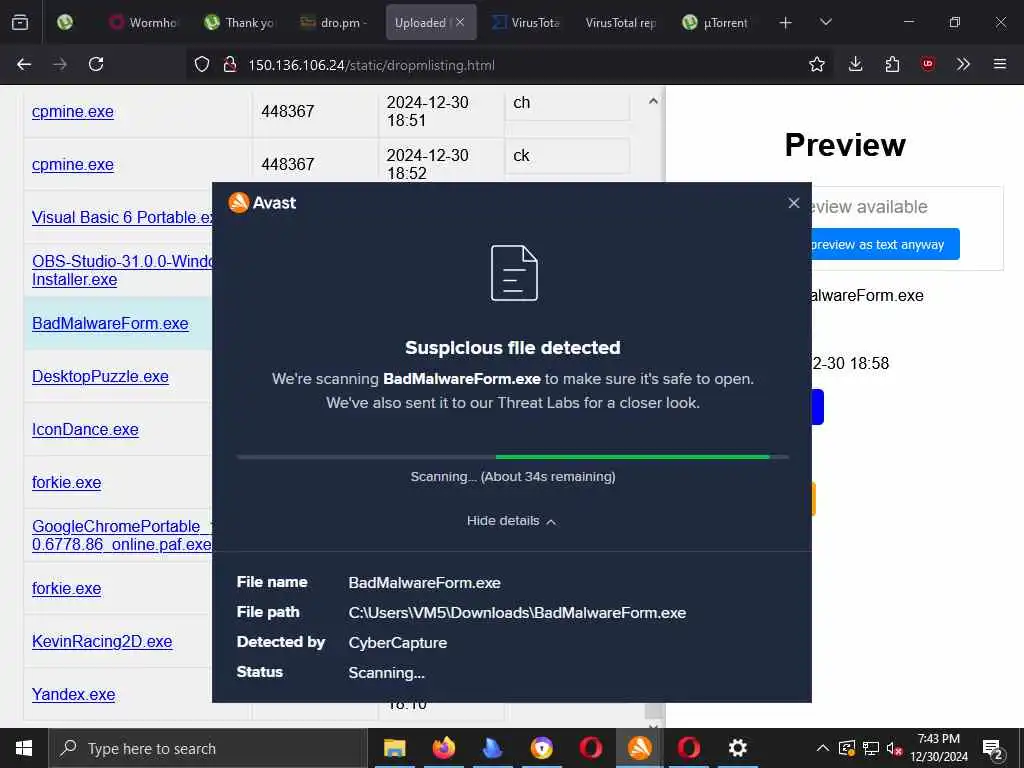Viewport: 1024px width, 768px height.
Task: Click the browser back arrow
Action: click(x=24, y=64)
